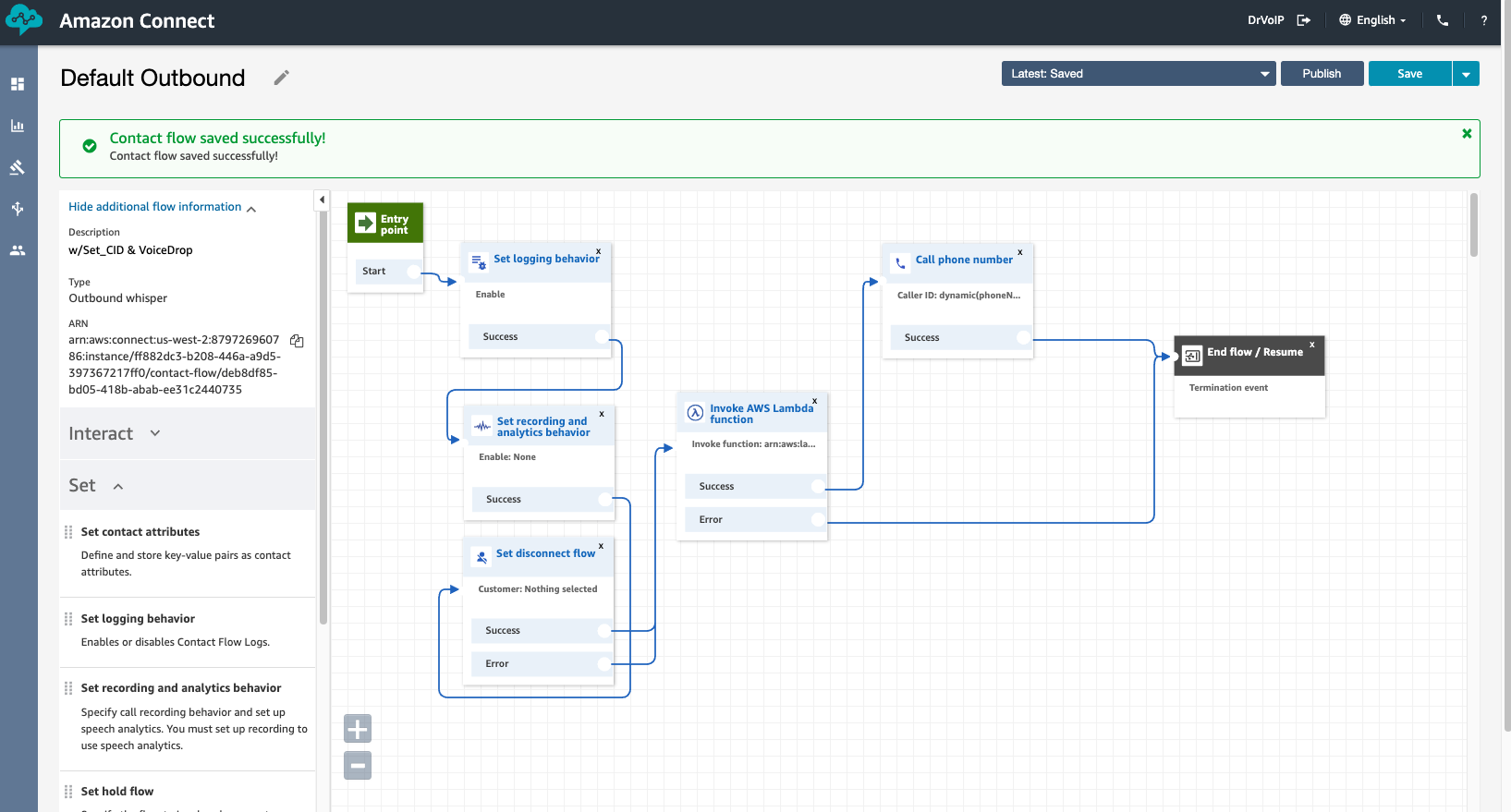Open the English language dropdown
The width and height of the screenshot is (1511, 812).
point(1373,20)
